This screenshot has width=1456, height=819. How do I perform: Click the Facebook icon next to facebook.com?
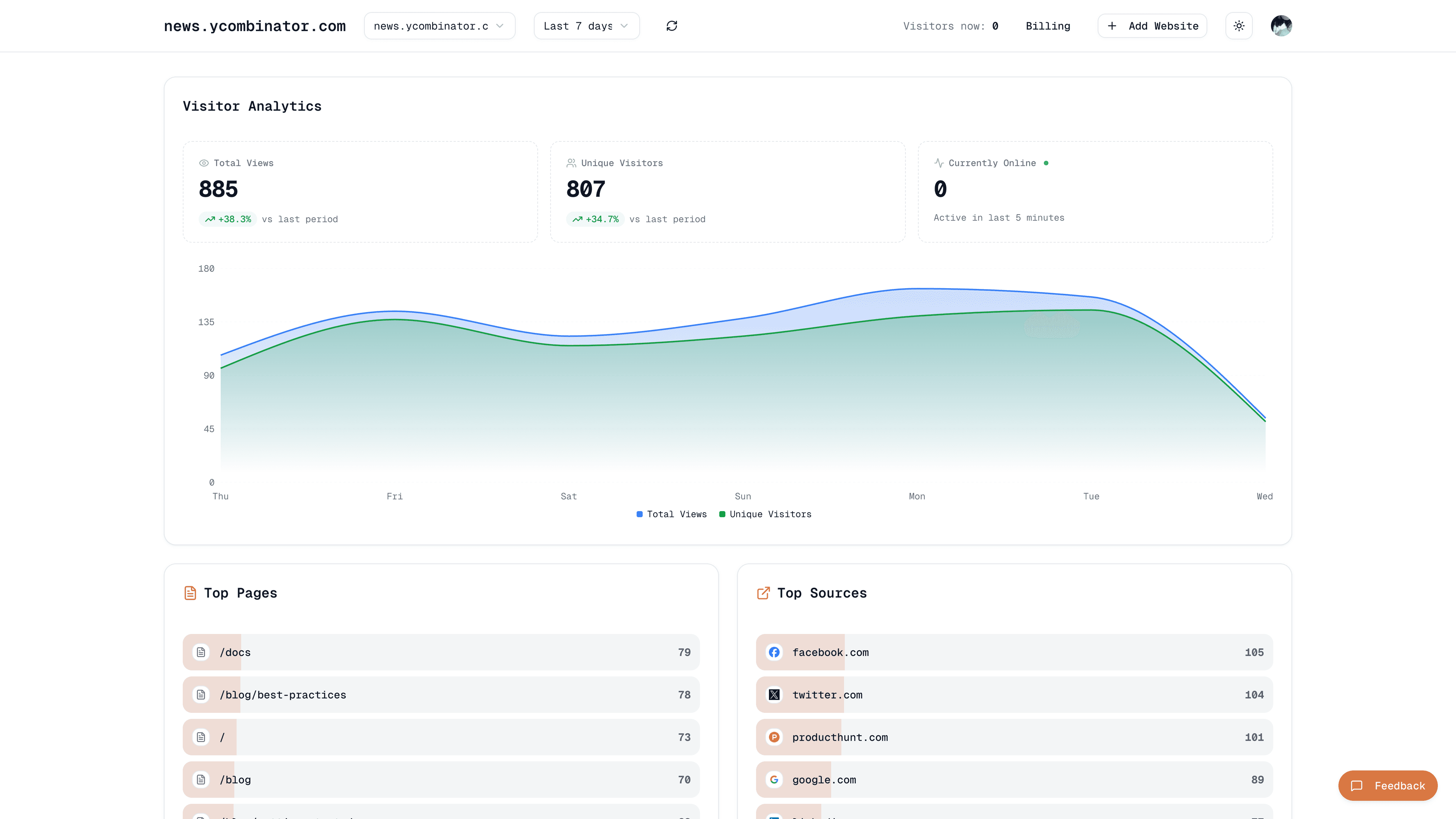coord(774,652)
